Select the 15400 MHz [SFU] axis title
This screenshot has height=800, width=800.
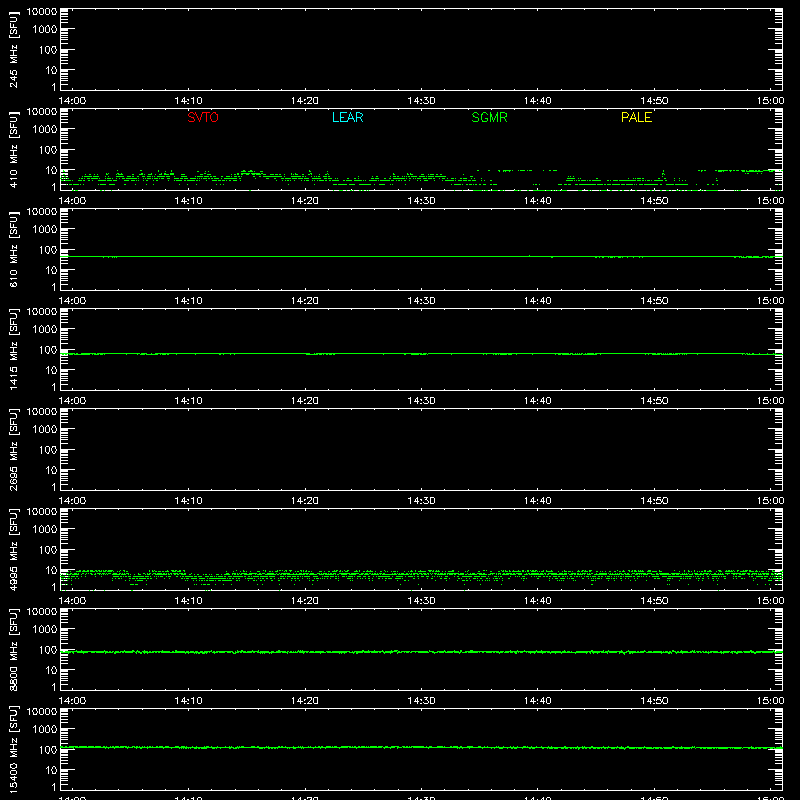[x=13, y=749]
